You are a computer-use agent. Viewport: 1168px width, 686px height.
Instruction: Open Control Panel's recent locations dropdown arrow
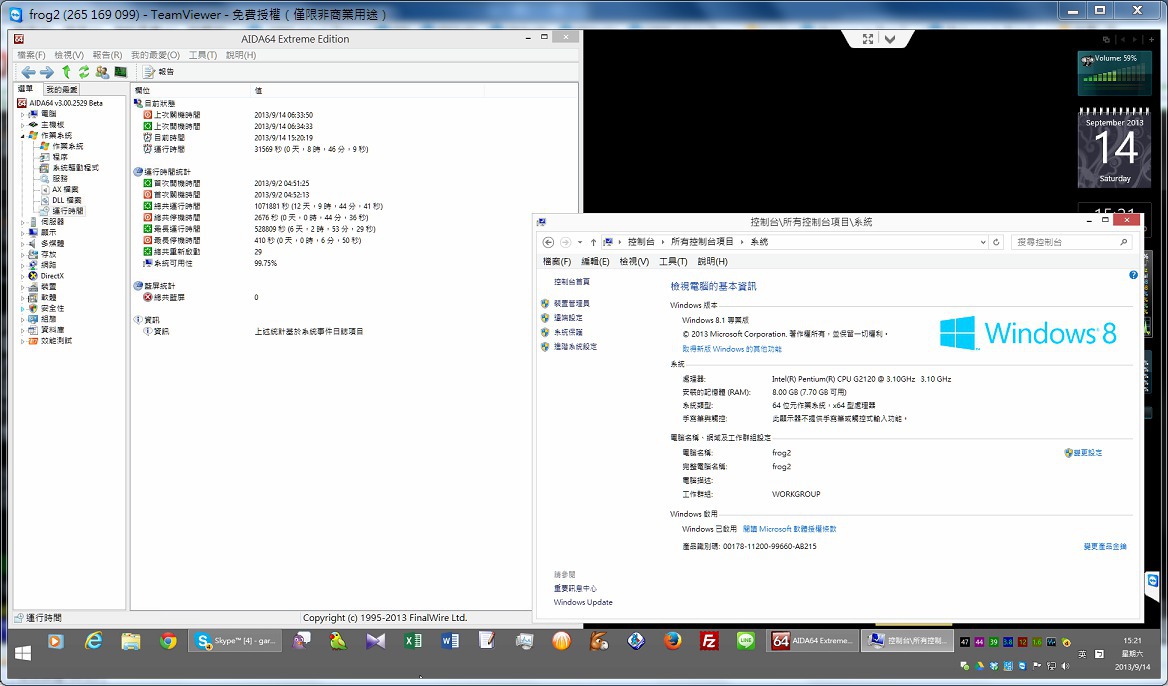(x=580, y=242)
